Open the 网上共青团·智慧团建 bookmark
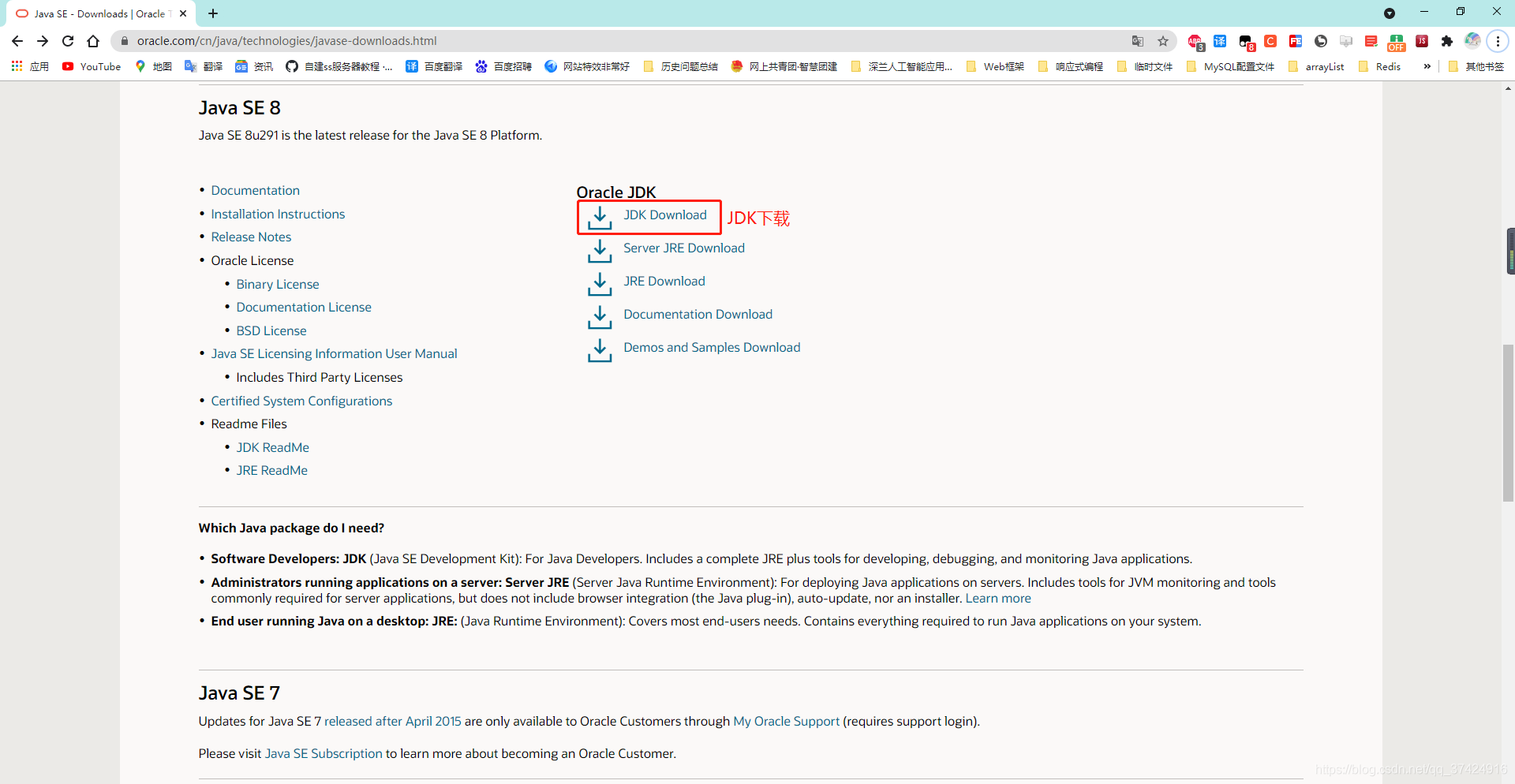1515x784 pixels. (784, 66)
